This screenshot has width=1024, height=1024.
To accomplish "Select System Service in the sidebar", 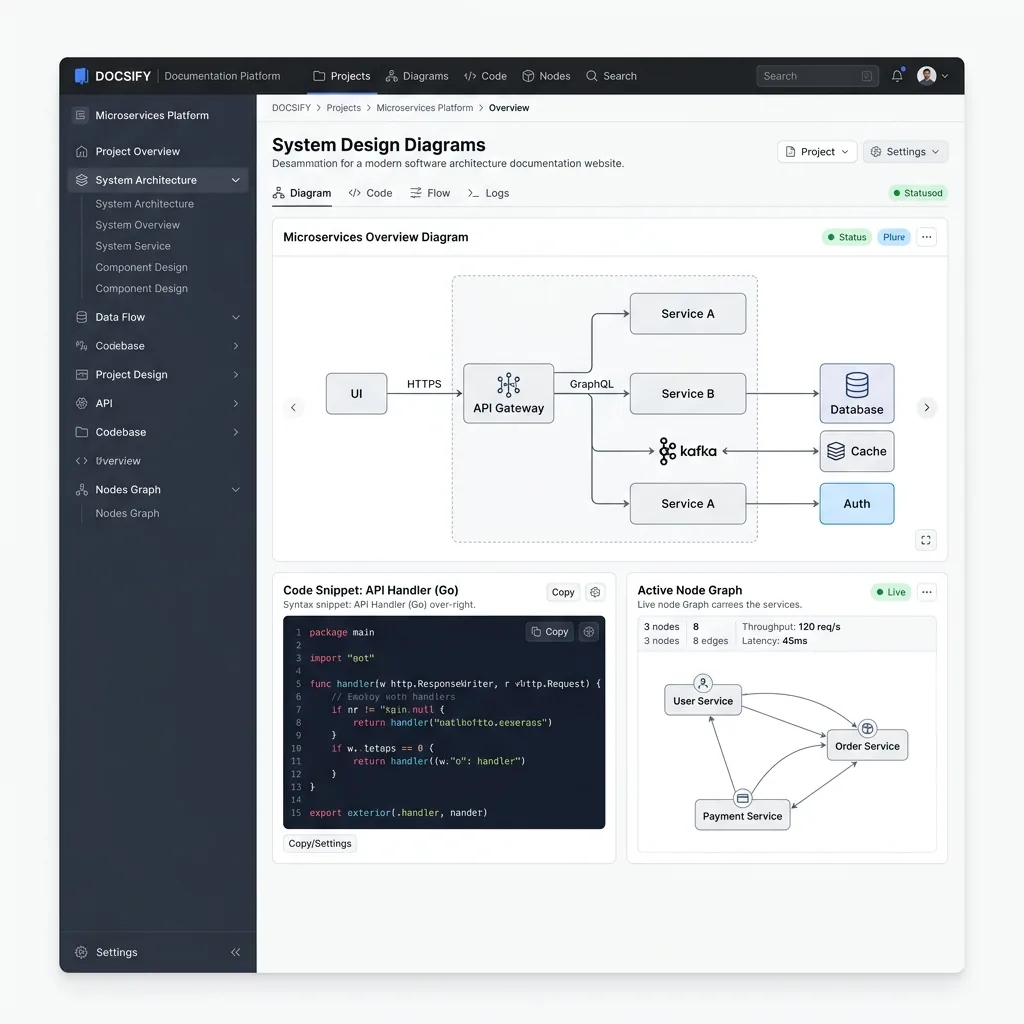I will [133, 246].
